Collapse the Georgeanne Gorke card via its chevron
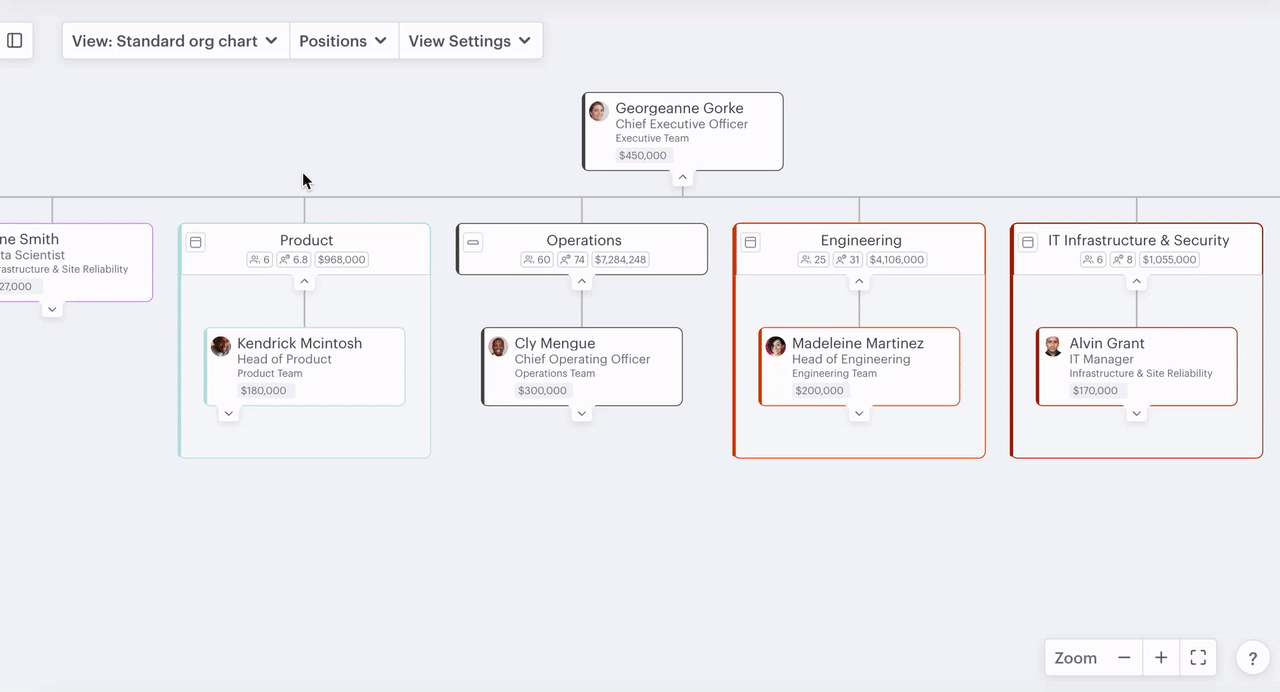1280x692 pixels. pos(682,176)
